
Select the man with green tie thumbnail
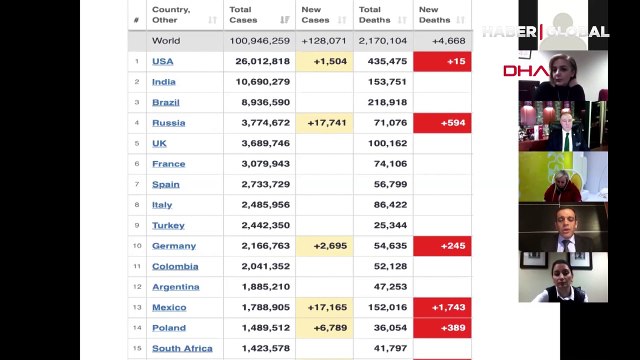coord(563,126)
